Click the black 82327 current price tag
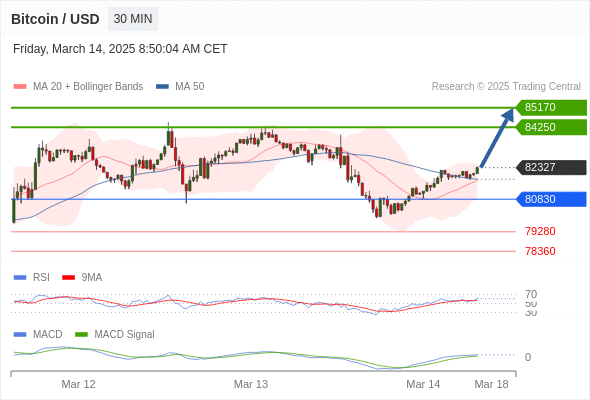This screenshot has height=400, width=590. [551, 167]
